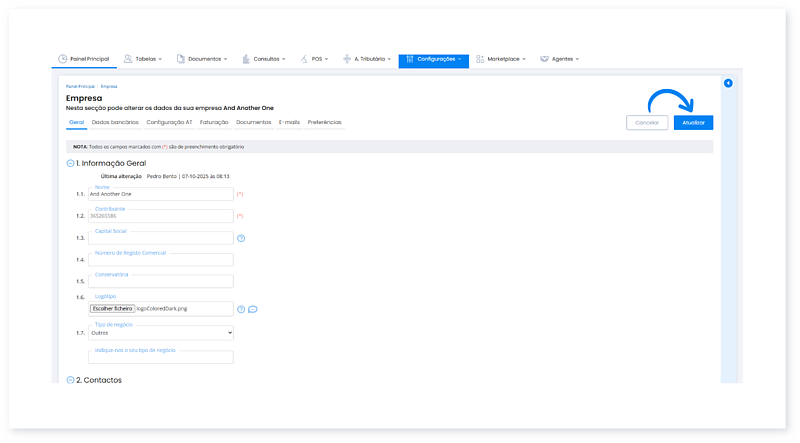Click the Documentos file icon in navbar

pos(181,59)
